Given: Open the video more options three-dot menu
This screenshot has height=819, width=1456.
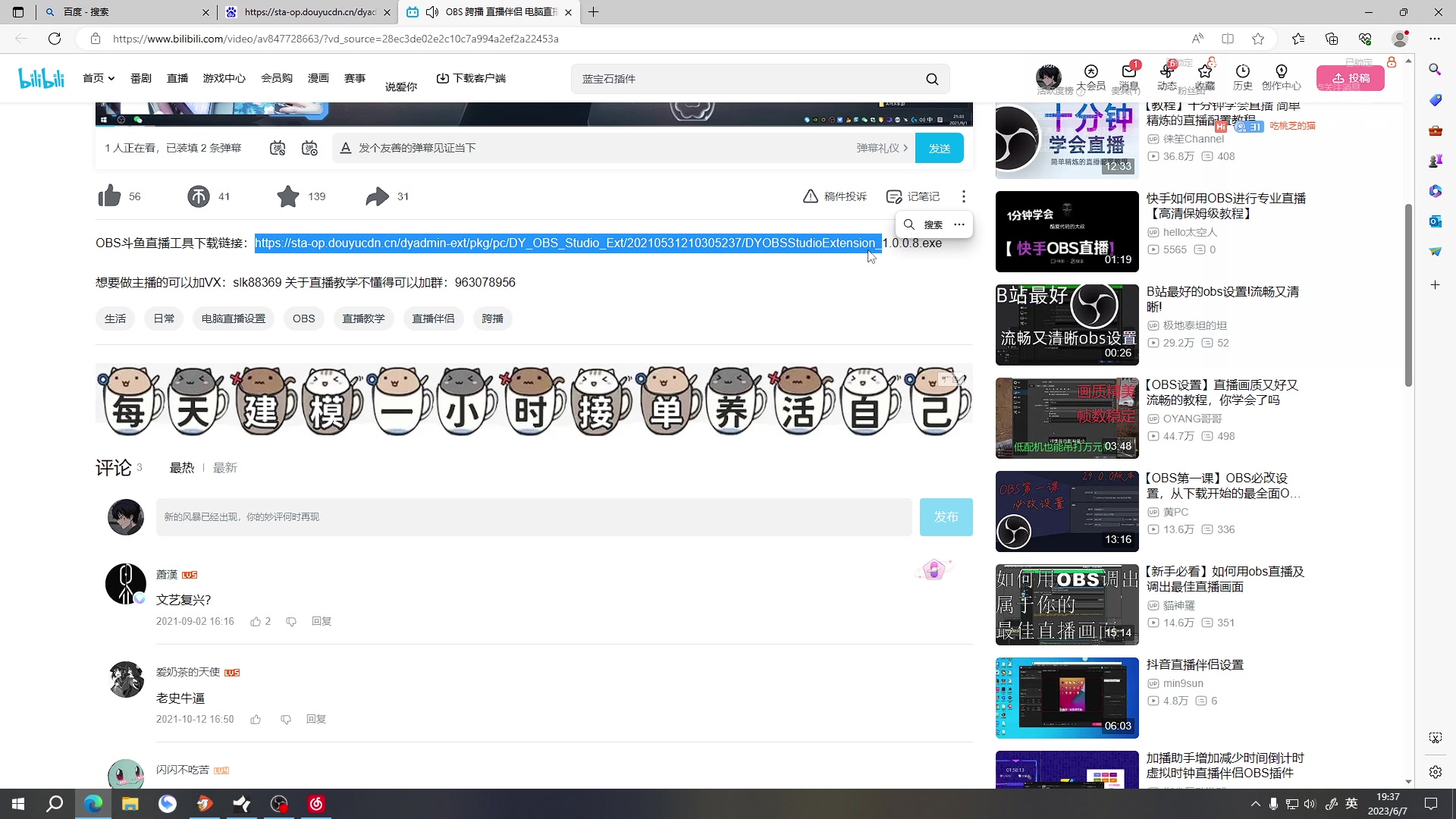Looking at the screenshot, I should pyautogui.click(x=963, y=196).
